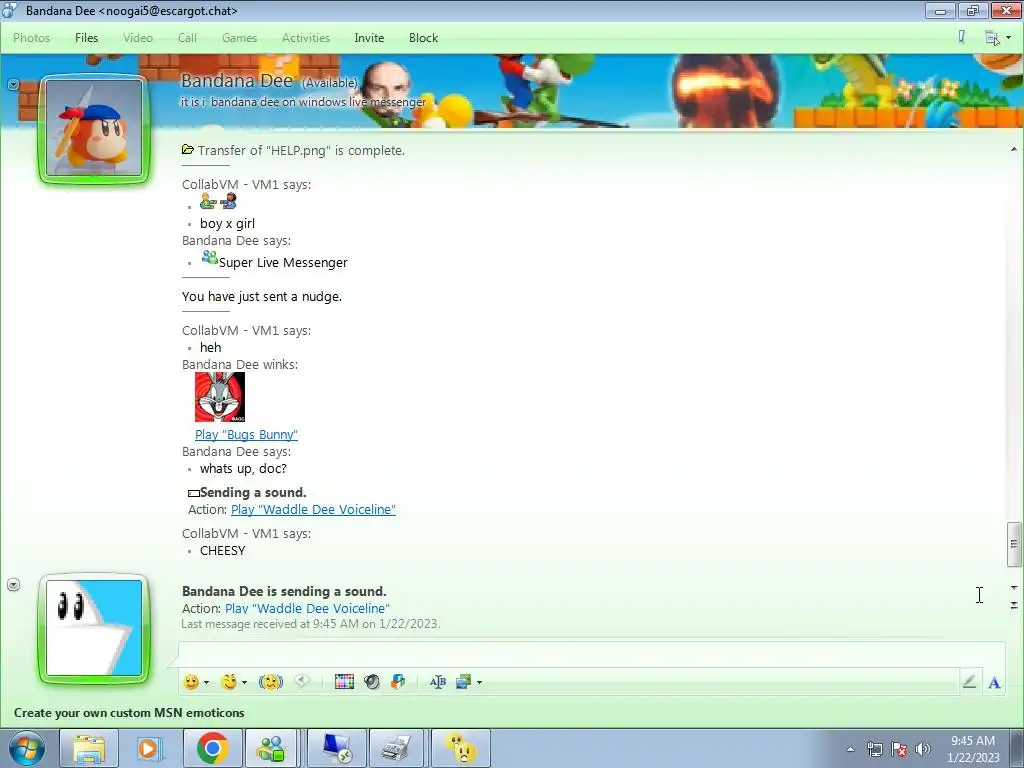The width and height of the screenshot is (1024, 768).
Task: Click "You have just sent a nudge." text
Action: [262, 296]
